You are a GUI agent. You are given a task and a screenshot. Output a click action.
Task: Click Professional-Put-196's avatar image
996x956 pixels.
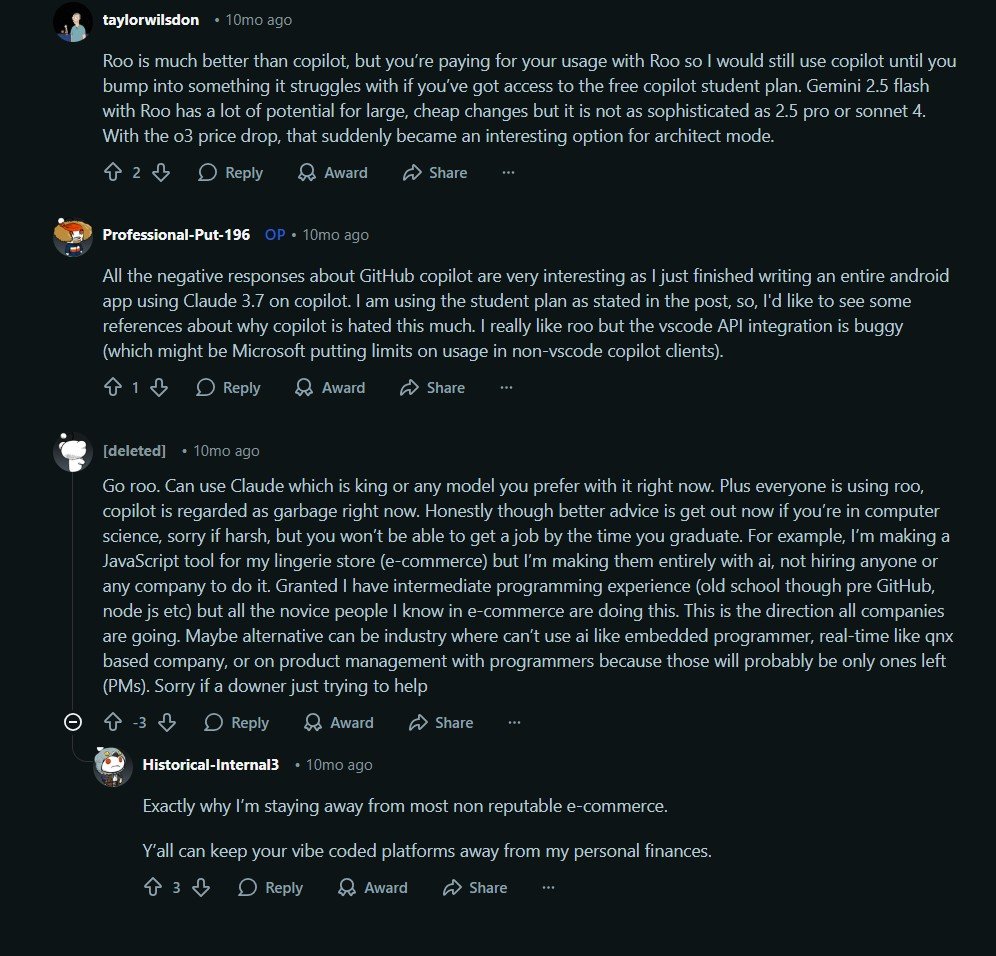pos(73,236)
